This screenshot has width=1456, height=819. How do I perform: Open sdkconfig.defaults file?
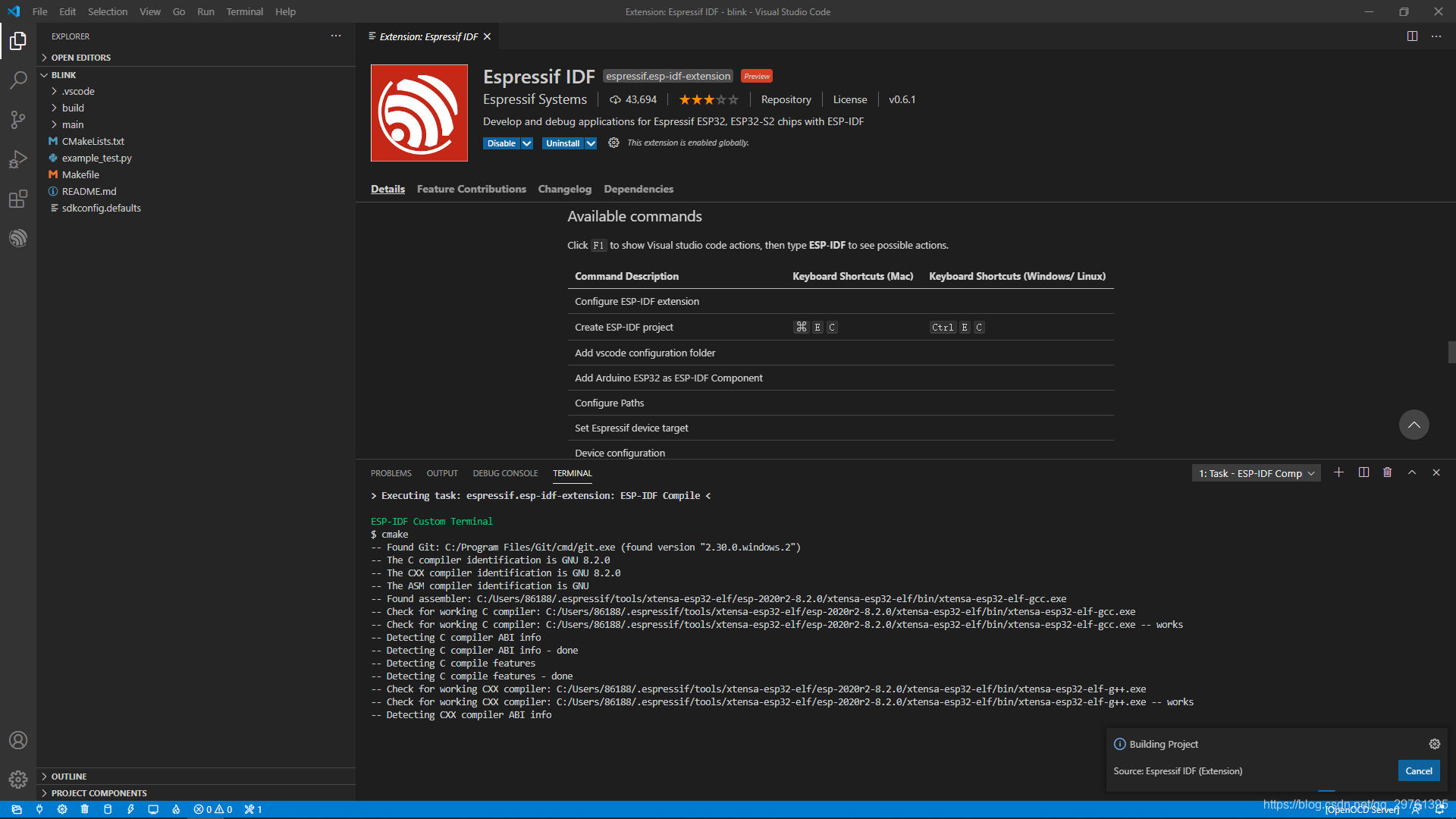click(101, 208)
